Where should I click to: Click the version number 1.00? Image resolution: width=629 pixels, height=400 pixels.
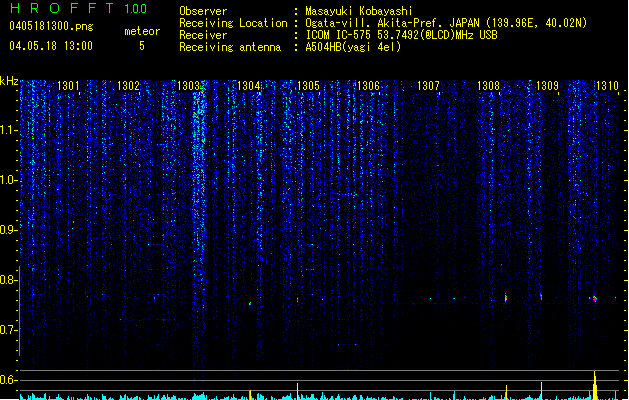pyautogui.click(x=136, y=9)
